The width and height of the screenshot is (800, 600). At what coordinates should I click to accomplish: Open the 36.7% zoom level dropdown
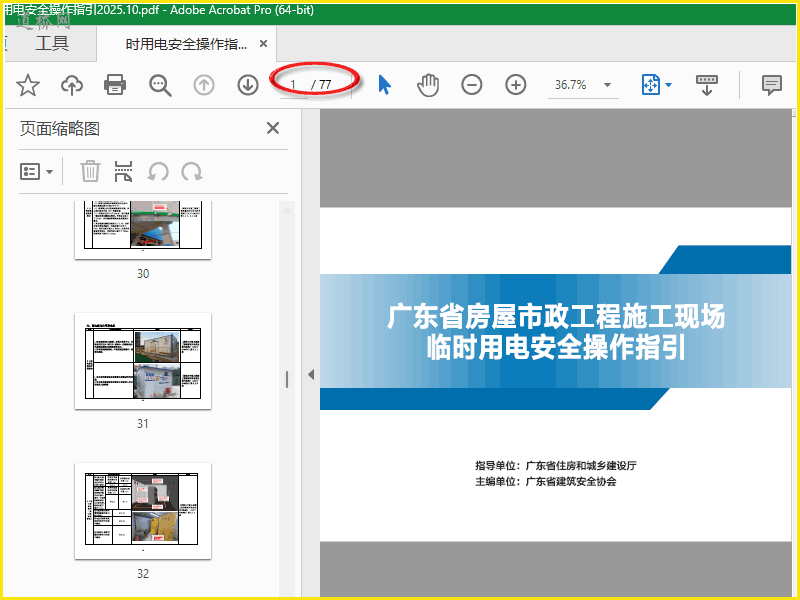607,85
